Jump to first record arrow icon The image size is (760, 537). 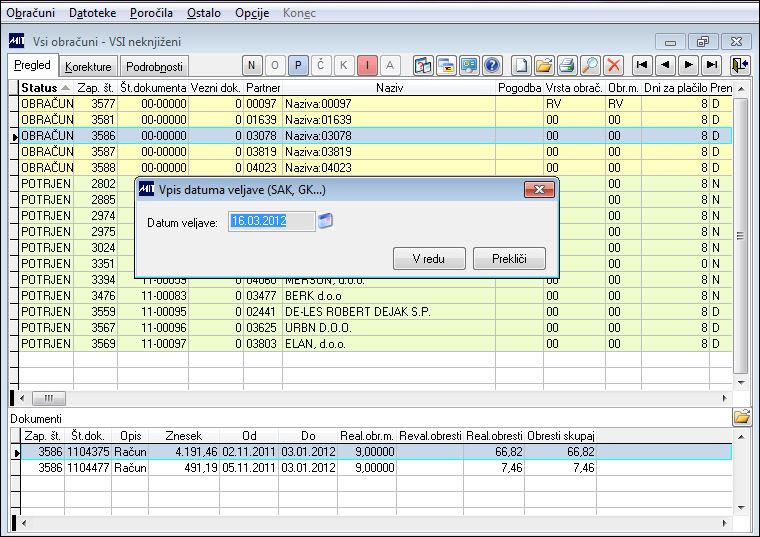(x=642, y=65)
